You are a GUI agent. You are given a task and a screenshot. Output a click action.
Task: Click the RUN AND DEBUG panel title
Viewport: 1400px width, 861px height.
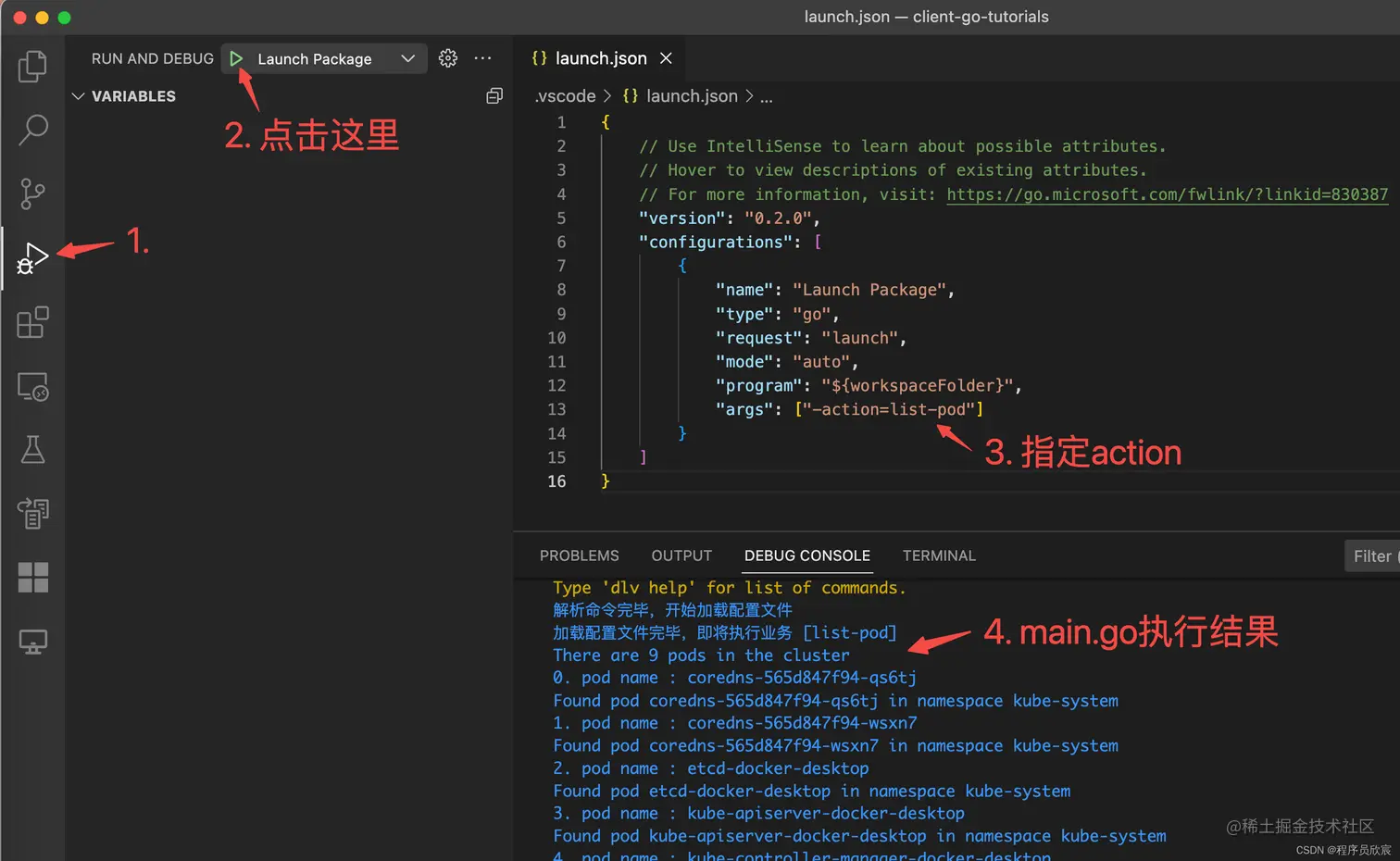point(153,58)
